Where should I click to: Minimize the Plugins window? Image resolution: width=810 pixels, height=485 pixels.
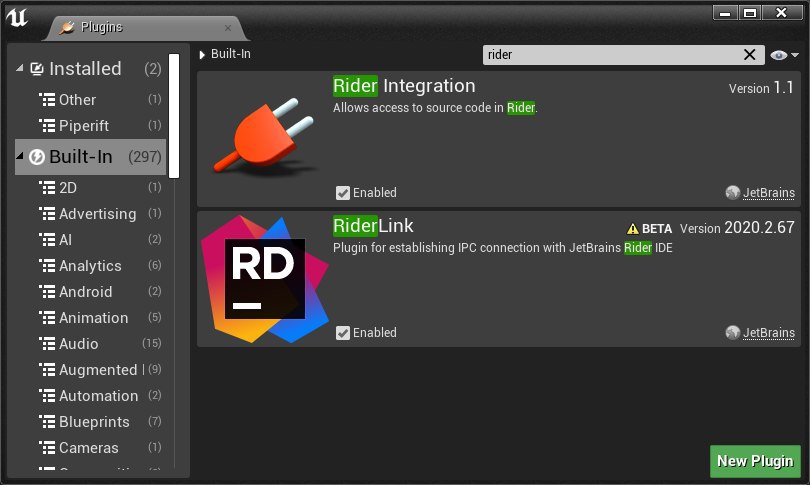[725, 12]
